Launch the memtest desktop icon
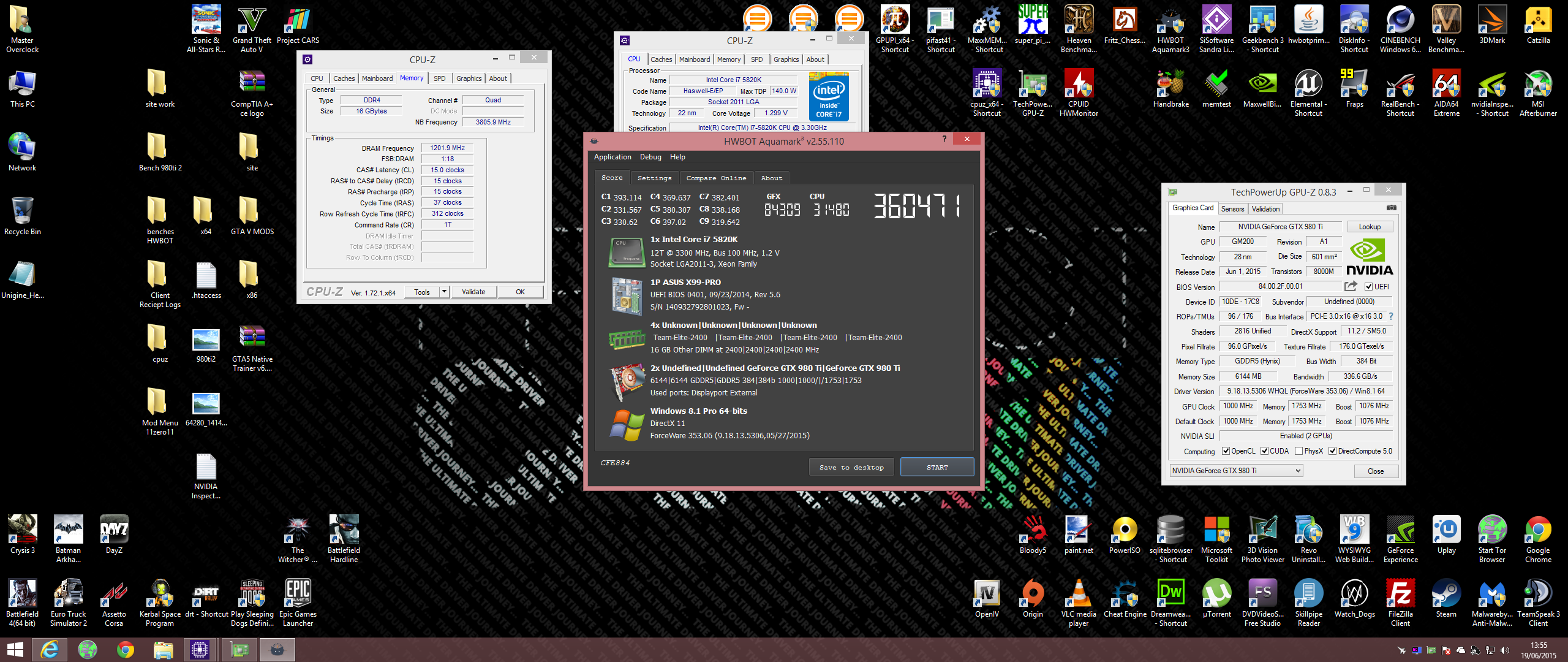The width and height of the screenshot is (1568, 662). point(1216,89)
